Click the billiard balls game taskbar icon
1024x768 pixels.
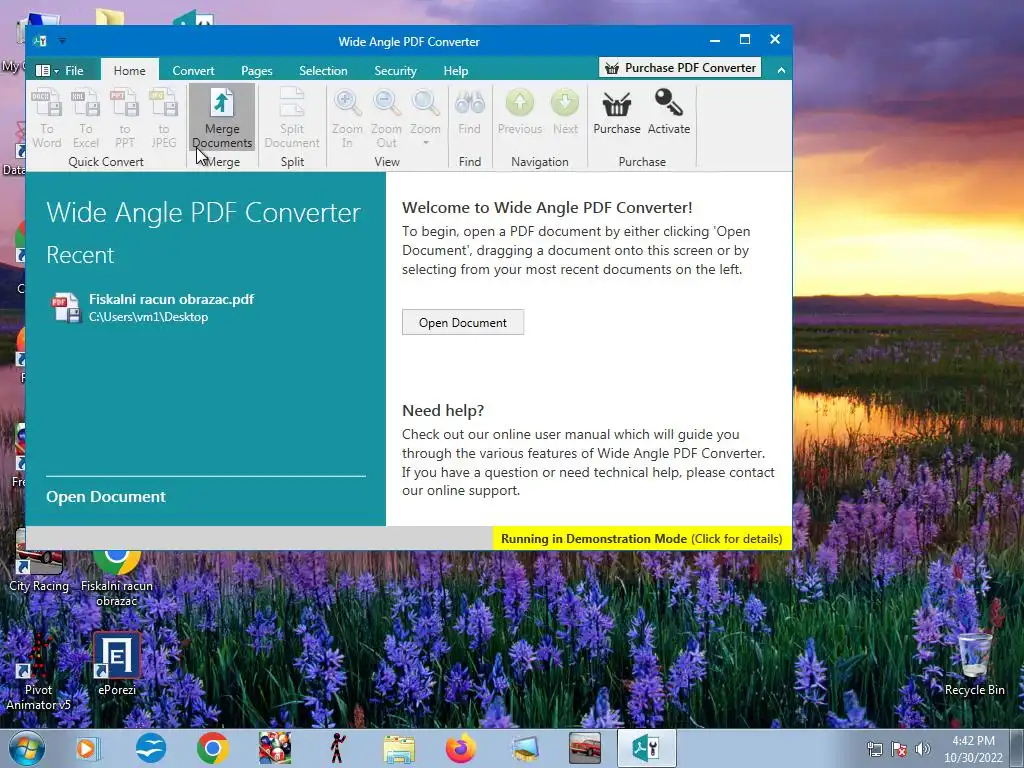pos(275,748)
